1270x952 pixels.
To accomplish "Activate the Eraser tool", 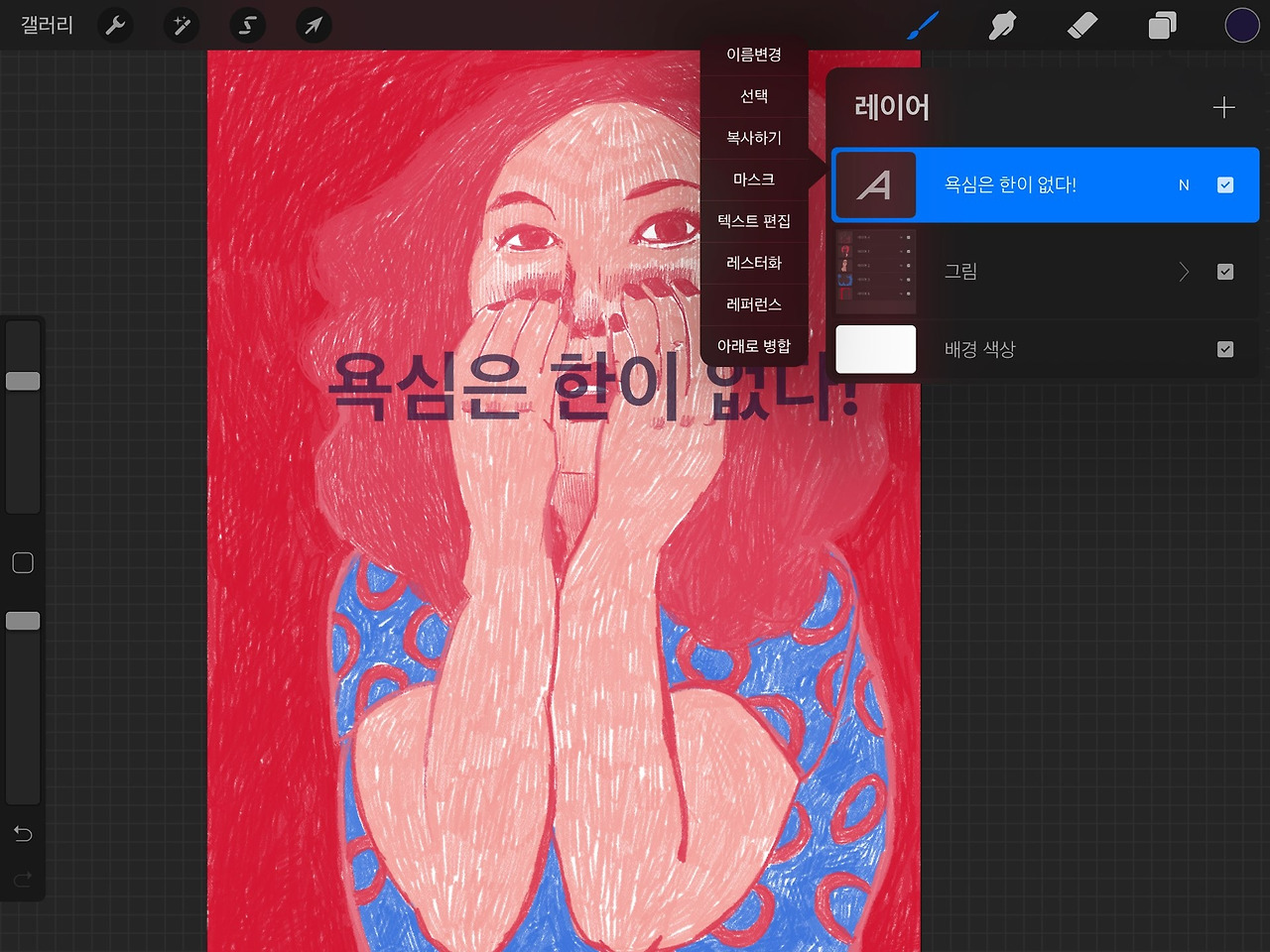I will [x=1081, y=25].
